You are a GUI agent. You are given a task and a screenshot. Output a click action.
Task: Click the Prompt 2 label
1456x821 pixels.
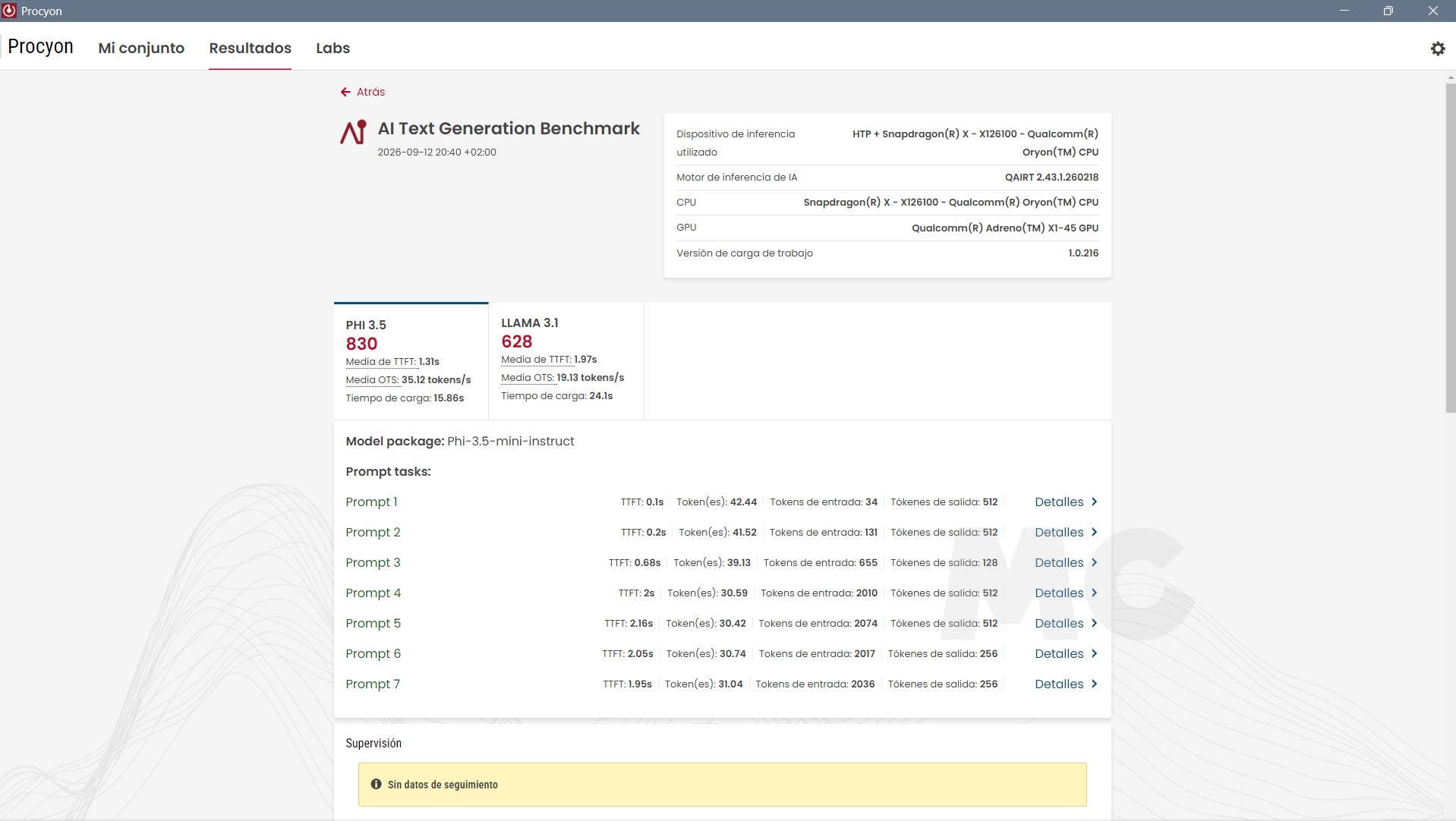[373, 532]
